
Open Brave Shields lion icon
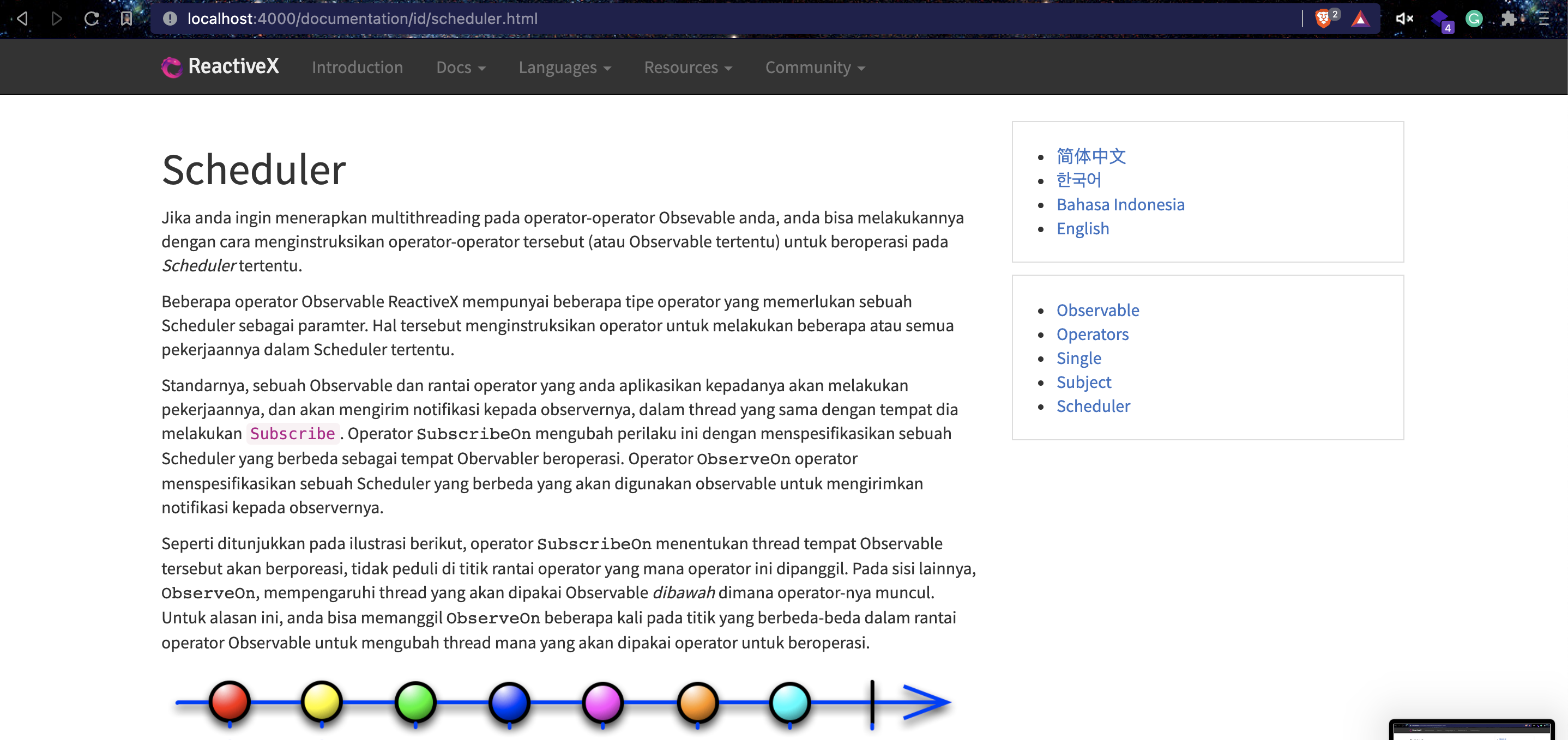coord(1322,19)
